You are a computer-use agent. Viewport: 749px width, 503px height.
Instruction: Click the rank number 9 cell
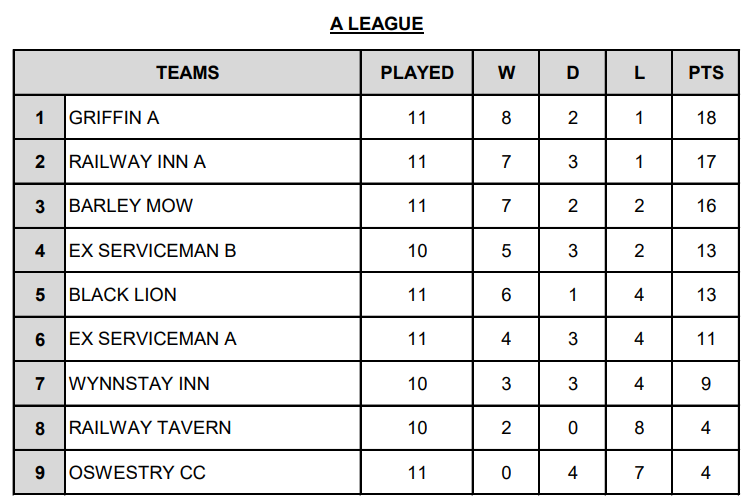[x=40, y=472]
